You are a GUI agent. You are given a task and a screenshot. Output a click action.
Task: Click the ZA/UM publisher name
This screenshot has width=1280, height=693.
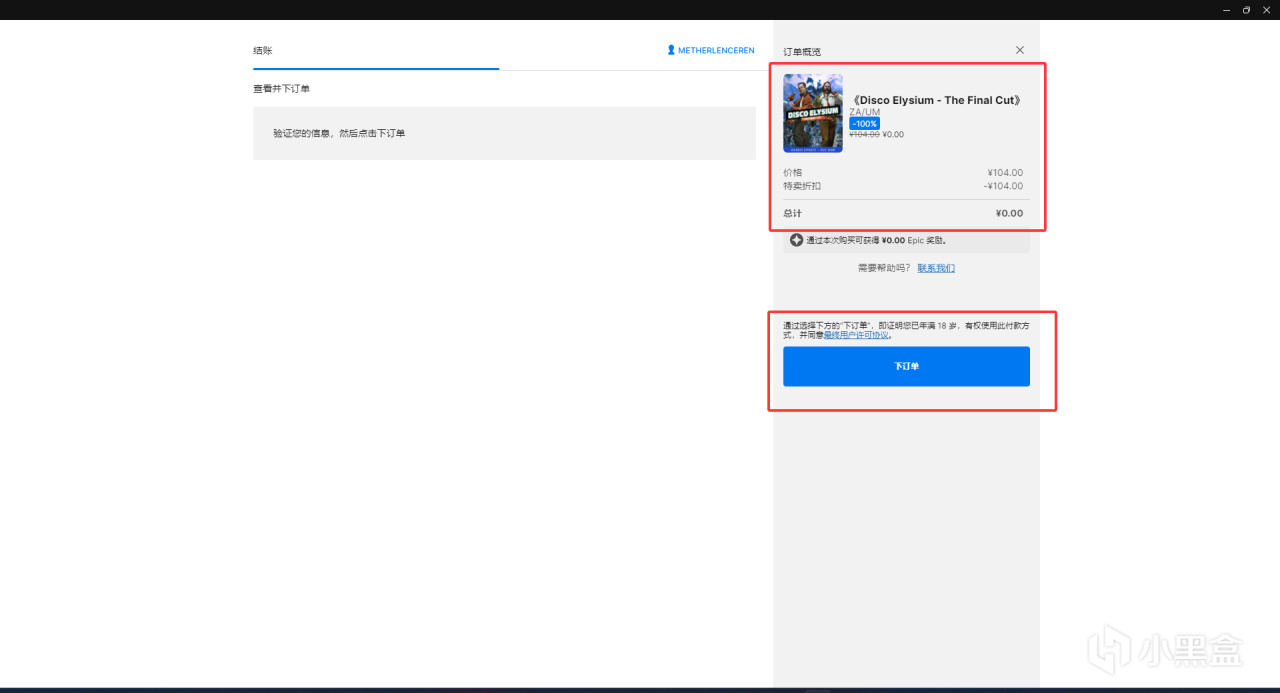[x=865, y=112]
